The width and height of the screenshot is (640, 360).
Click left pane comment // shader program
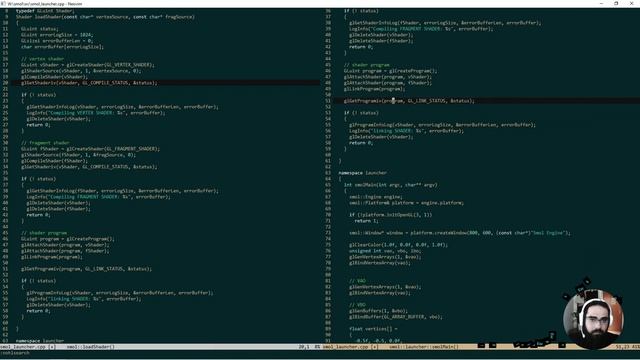click(44, 233)
